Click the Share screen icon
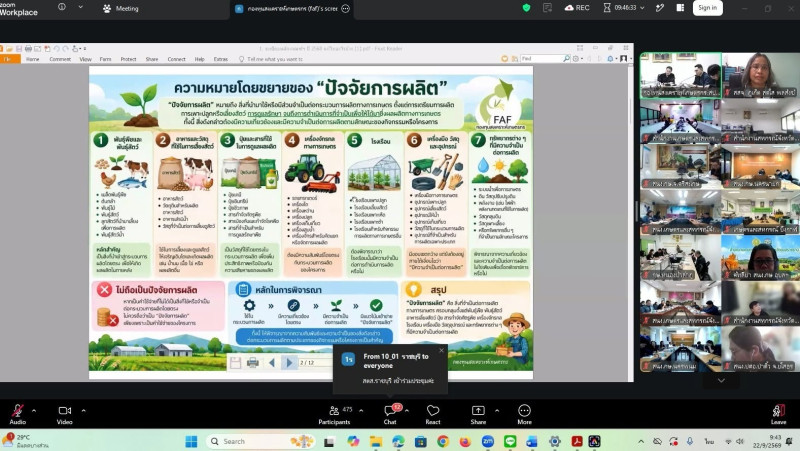The height and width of the screenshot is (451, 800). pos(478,414)
